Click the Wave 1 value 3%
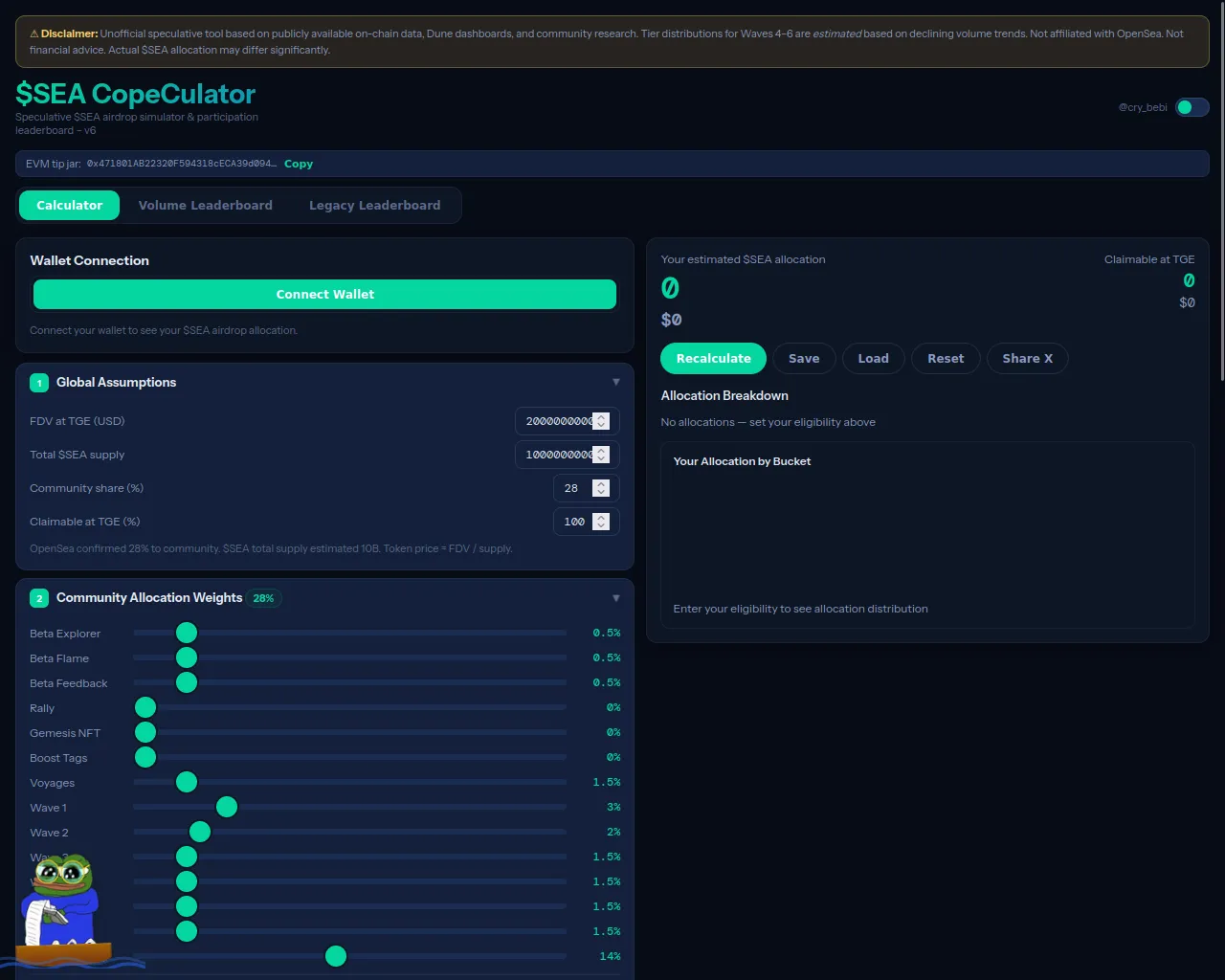Screen dimensions: 1225x980 tap(613, 807)
